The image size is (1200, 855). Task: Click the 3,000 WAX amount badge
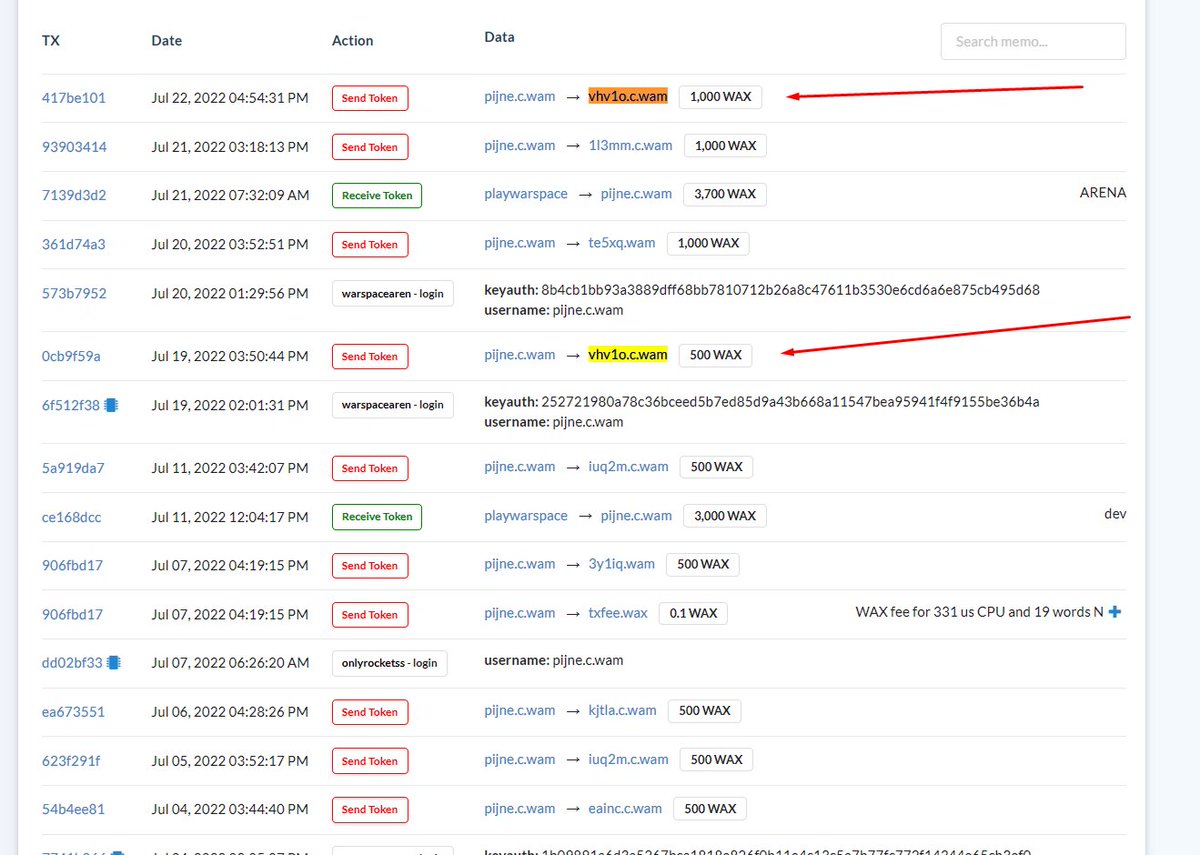click(x=725, y=516)
